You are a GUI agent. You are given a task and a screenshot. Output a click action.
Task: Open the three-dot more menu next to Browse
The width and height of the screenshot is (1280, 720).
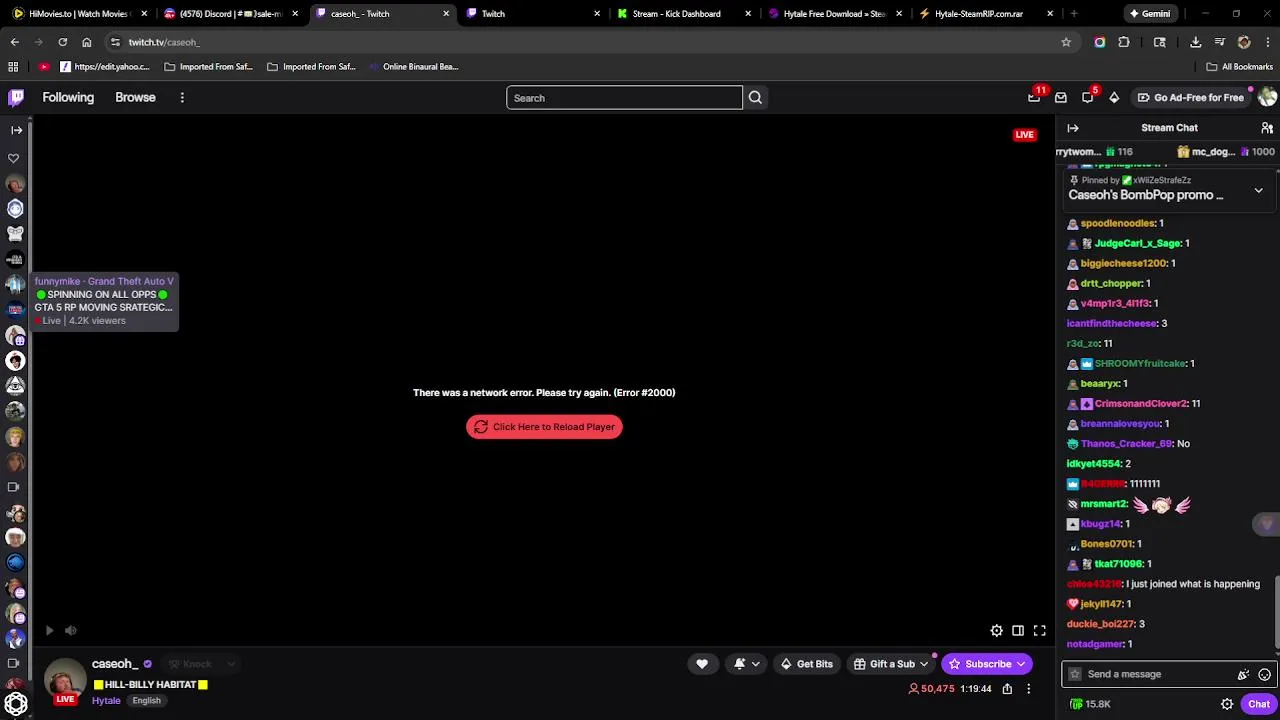[x=182, y=97]
